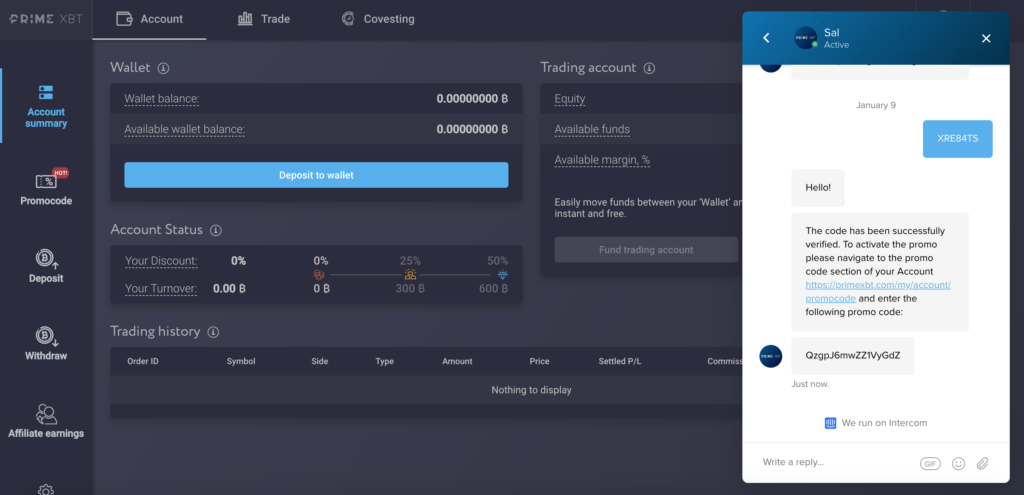Click the Symbol column header
Viewport: 1024px width, 495px height.
click(241, 361)
